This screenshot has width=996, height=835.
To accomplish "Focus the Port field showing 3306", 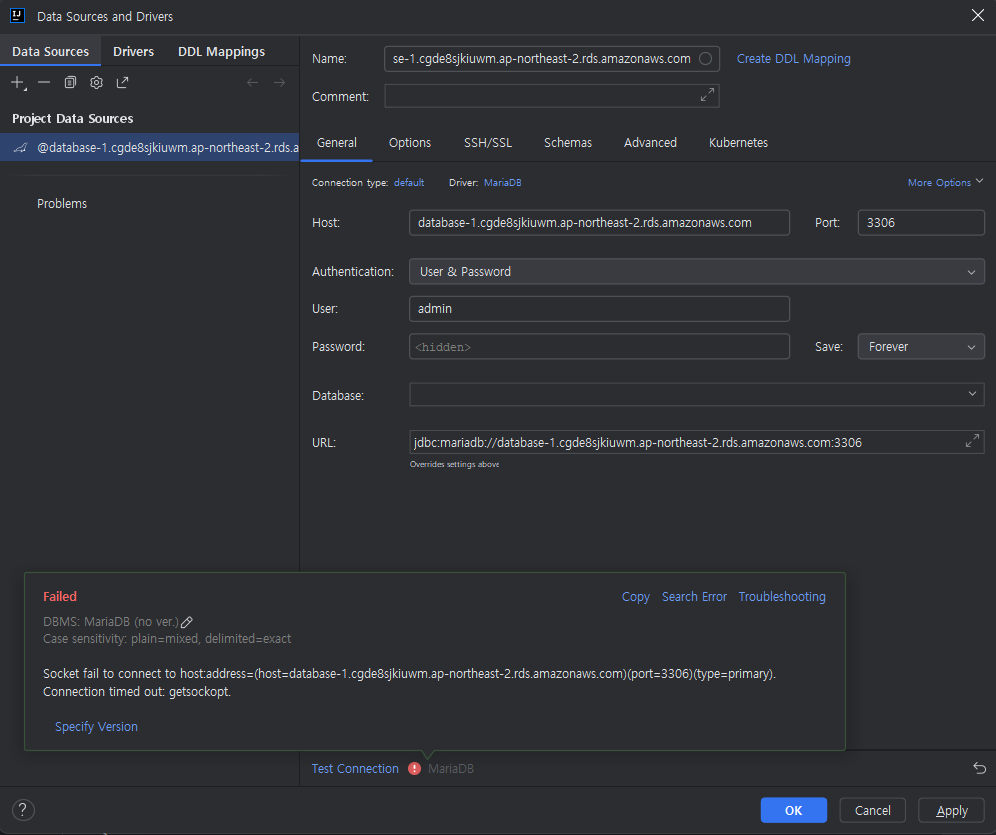I will 921,223.
